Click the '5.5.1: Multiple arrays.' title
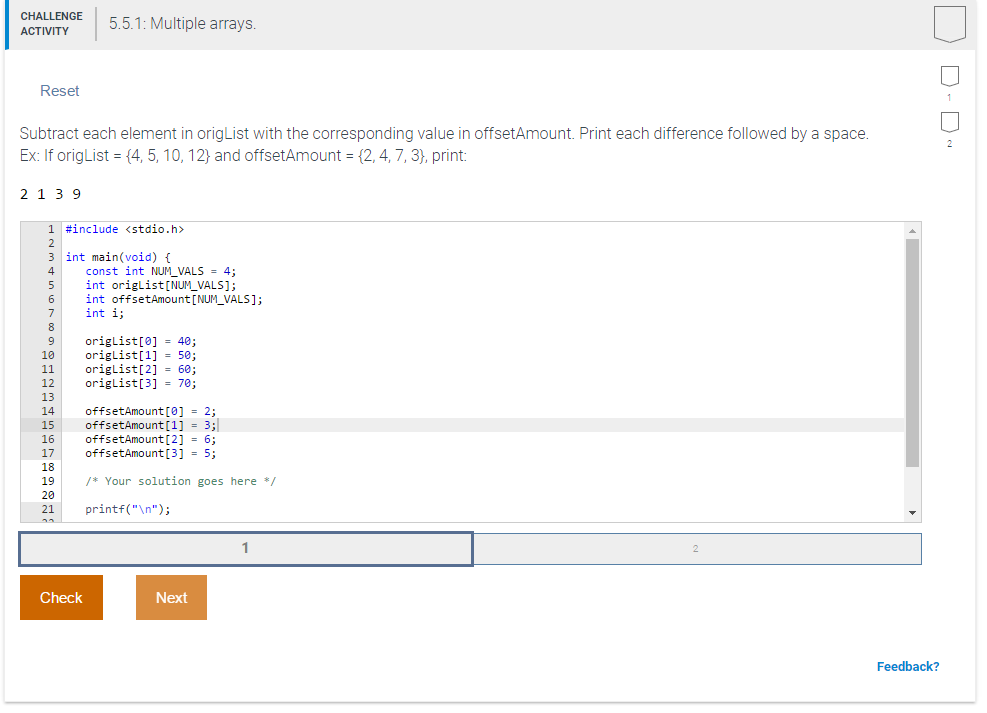 [183, 24]
